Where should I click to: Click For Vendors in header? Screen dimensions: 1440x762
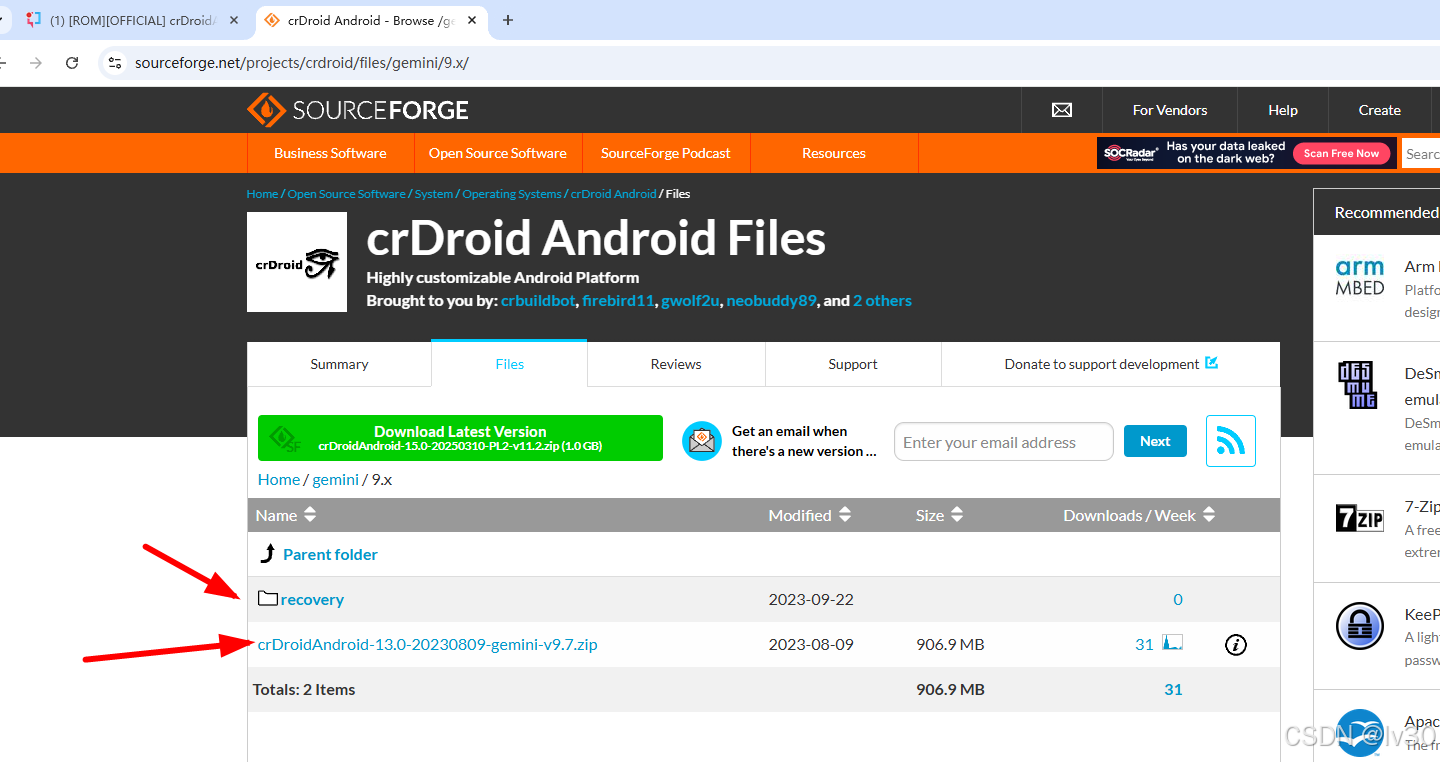(1170, 110)
